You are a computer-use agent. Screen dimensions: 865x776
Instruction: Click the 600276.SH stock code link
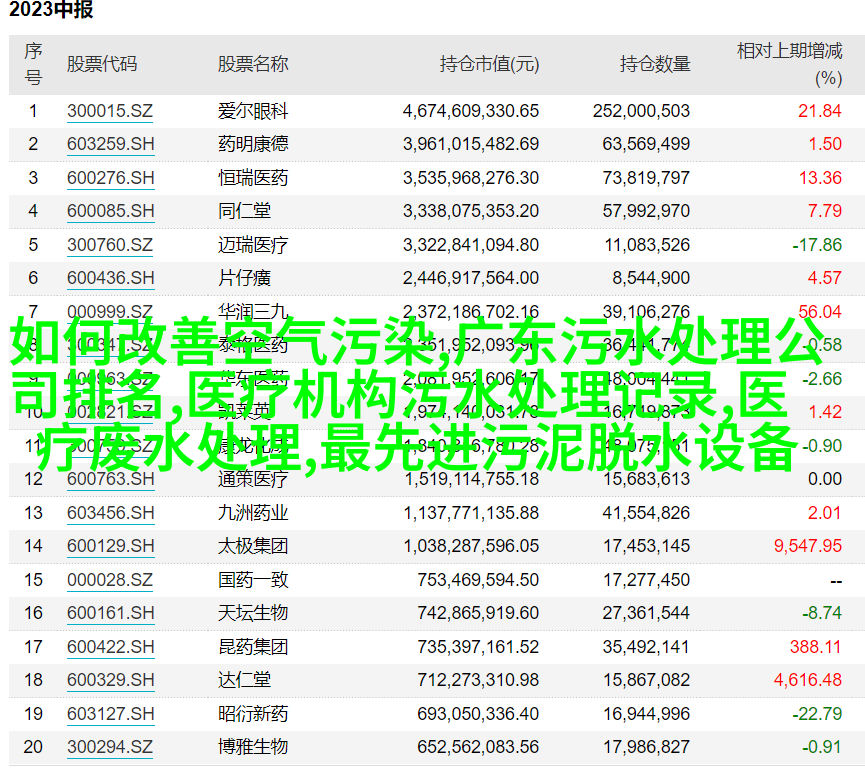coord(110,178)
